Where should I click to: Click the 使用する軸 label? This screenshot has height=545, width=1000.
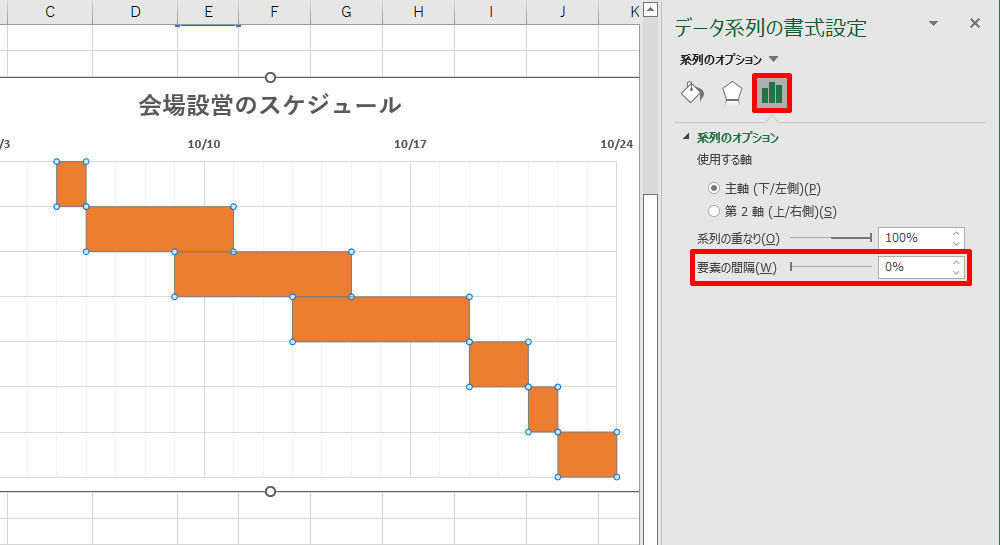pyautogui.click(x=724, y=159)
